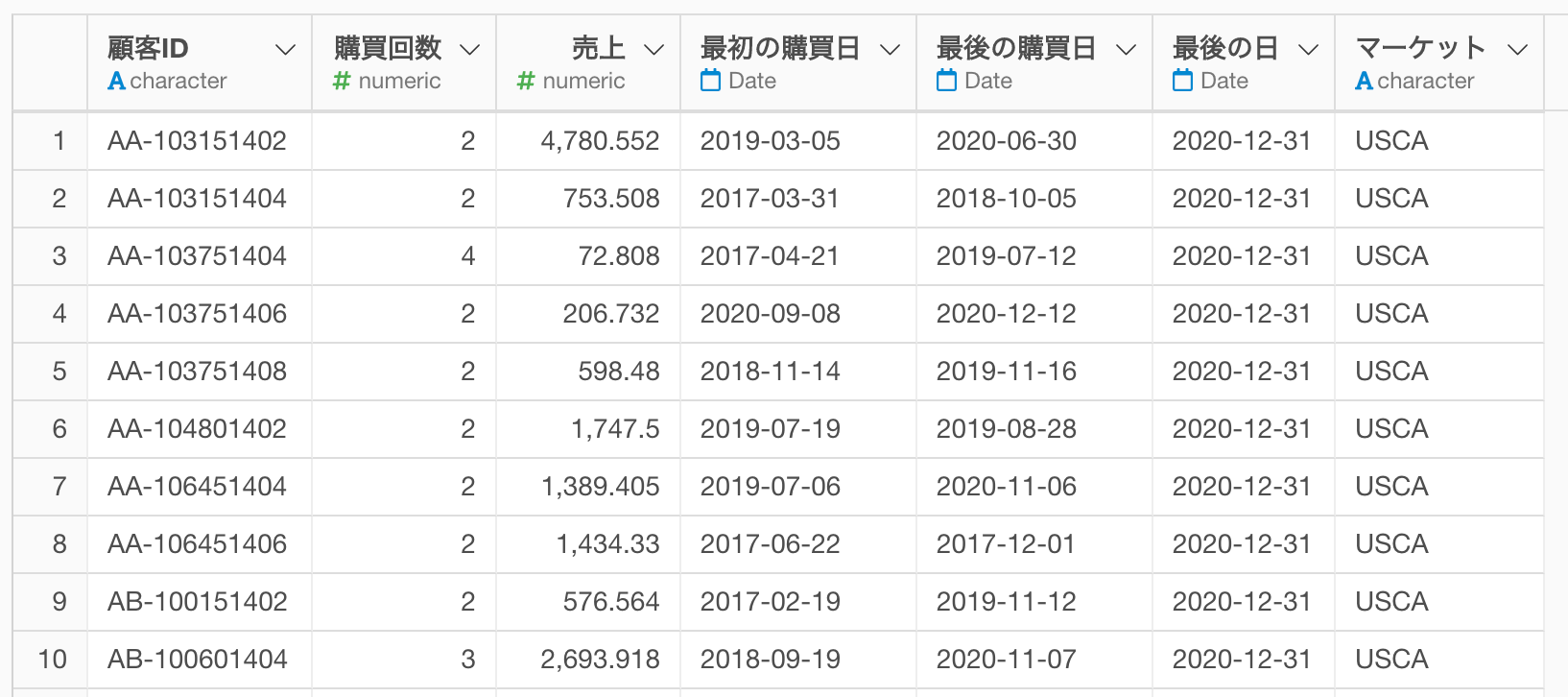The width and height of the screenshot is (1568, 697).
Task: Select the date cell 2020-09-08
Action: click(x=770, y=314)
